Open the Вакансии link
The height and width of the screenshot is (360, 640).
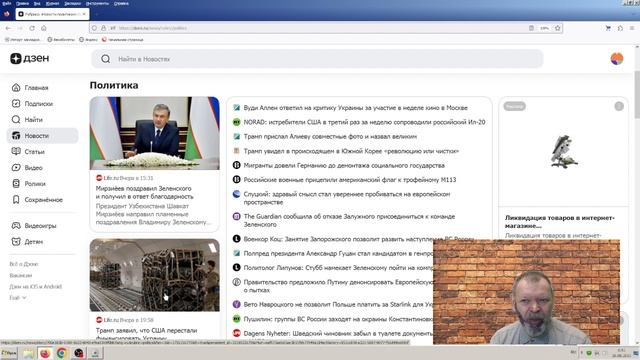click(21, 276)
